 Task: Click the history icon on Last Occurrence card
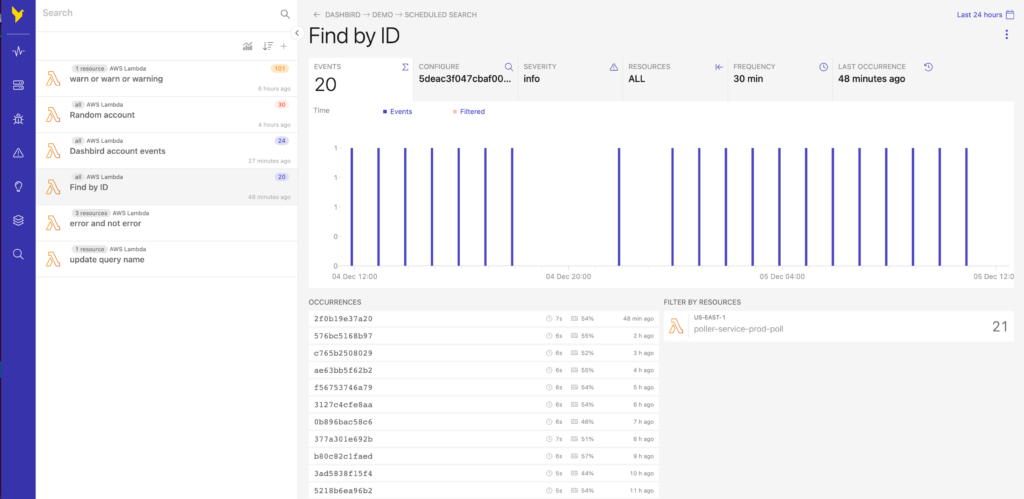click(x=929, y=67)
